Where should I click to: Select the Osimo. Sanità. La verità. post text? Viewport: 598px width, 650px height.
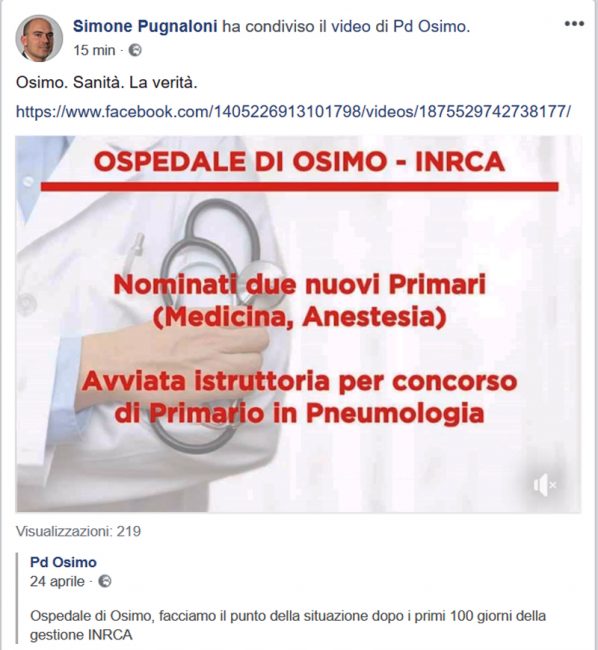coord(107,83)
